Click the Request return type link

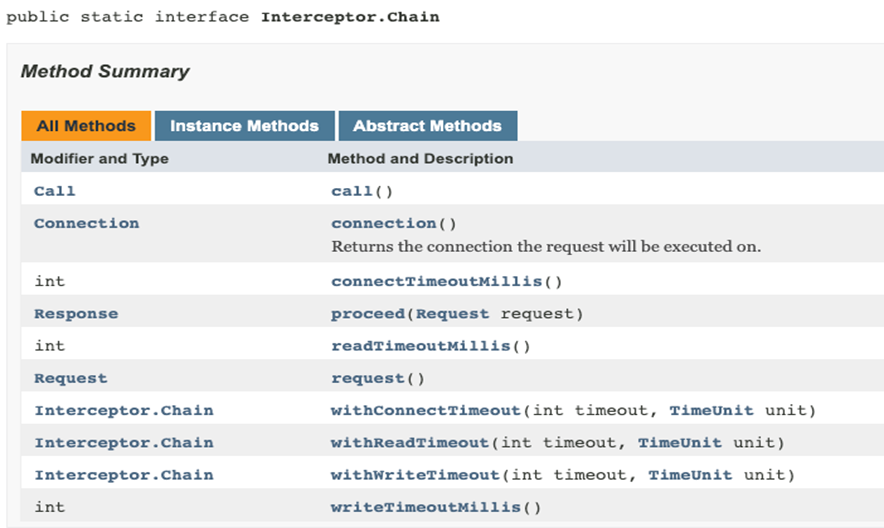[70, 378]
